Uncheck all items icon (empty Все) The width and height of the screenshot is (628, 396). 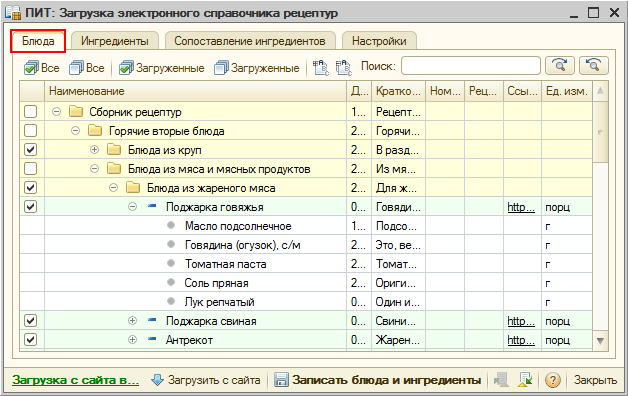coord(76,68)
